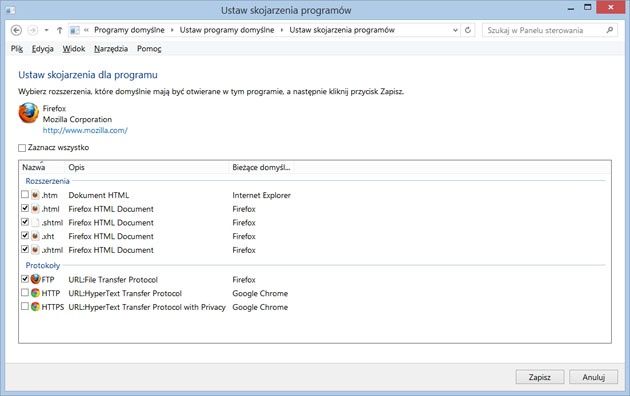Click the Ustaw programy domyślne breadcrumb
Screen dimensions: 630x396
click(227, 30)
